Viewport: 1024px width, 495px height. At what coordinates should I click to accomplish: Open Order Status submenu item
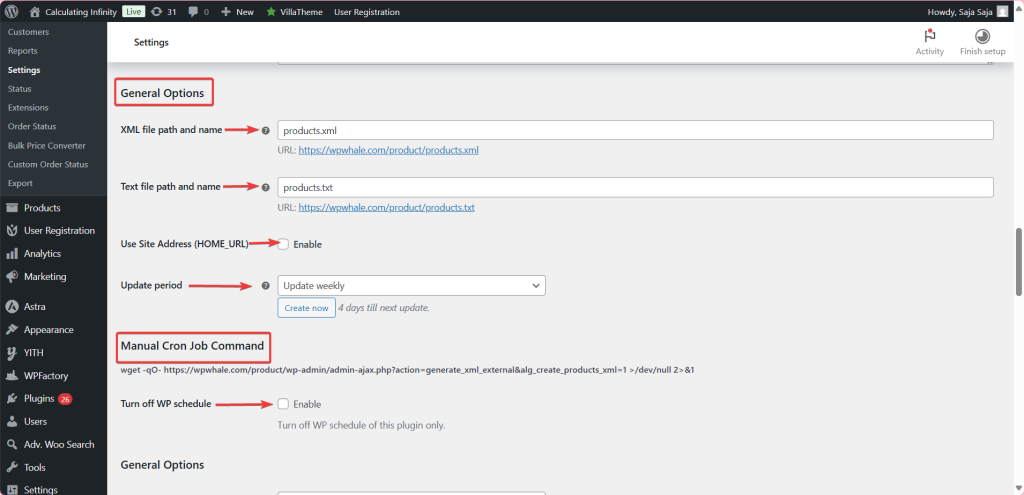[x=32, y=127]
